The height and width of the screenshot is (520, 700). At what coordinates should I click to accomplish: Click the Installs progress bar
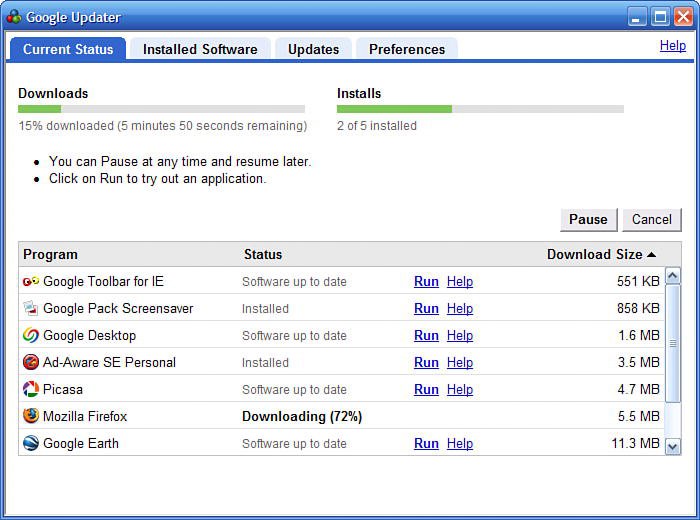click(480, 109)
